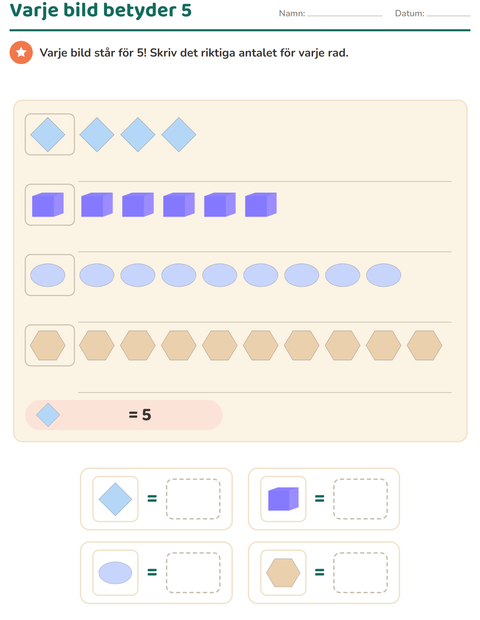Click the cube answer input box
The image size is (480, 620).
pyautogui.click(x=361, y=499)
